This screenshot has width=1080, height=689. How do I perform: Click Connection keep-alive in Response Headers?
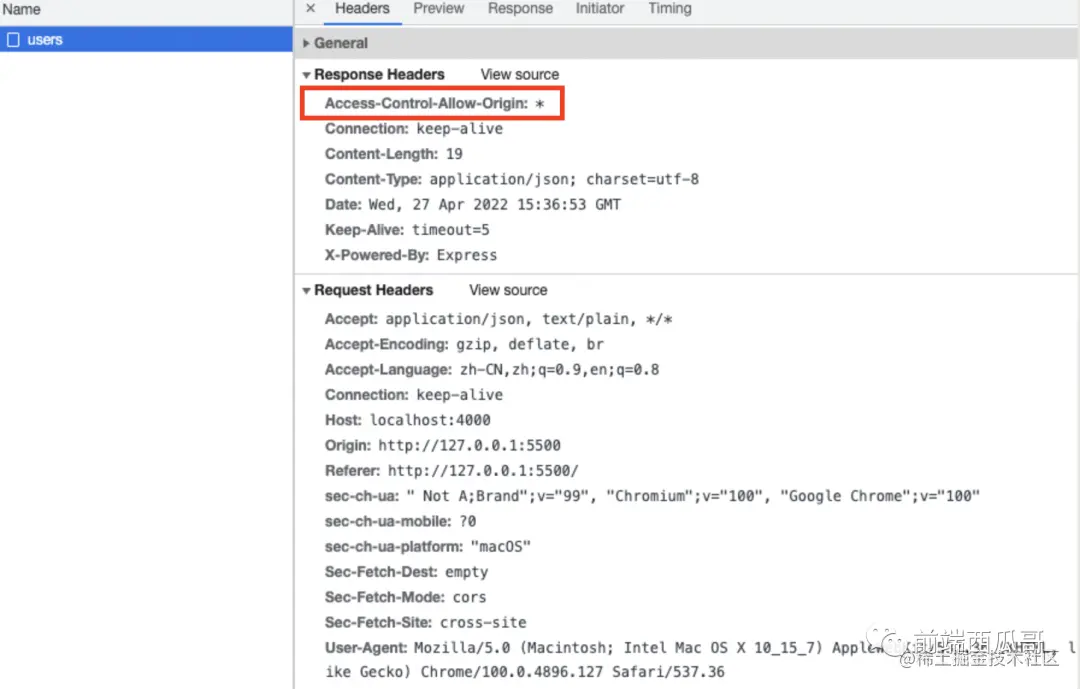tap(414, 129)
